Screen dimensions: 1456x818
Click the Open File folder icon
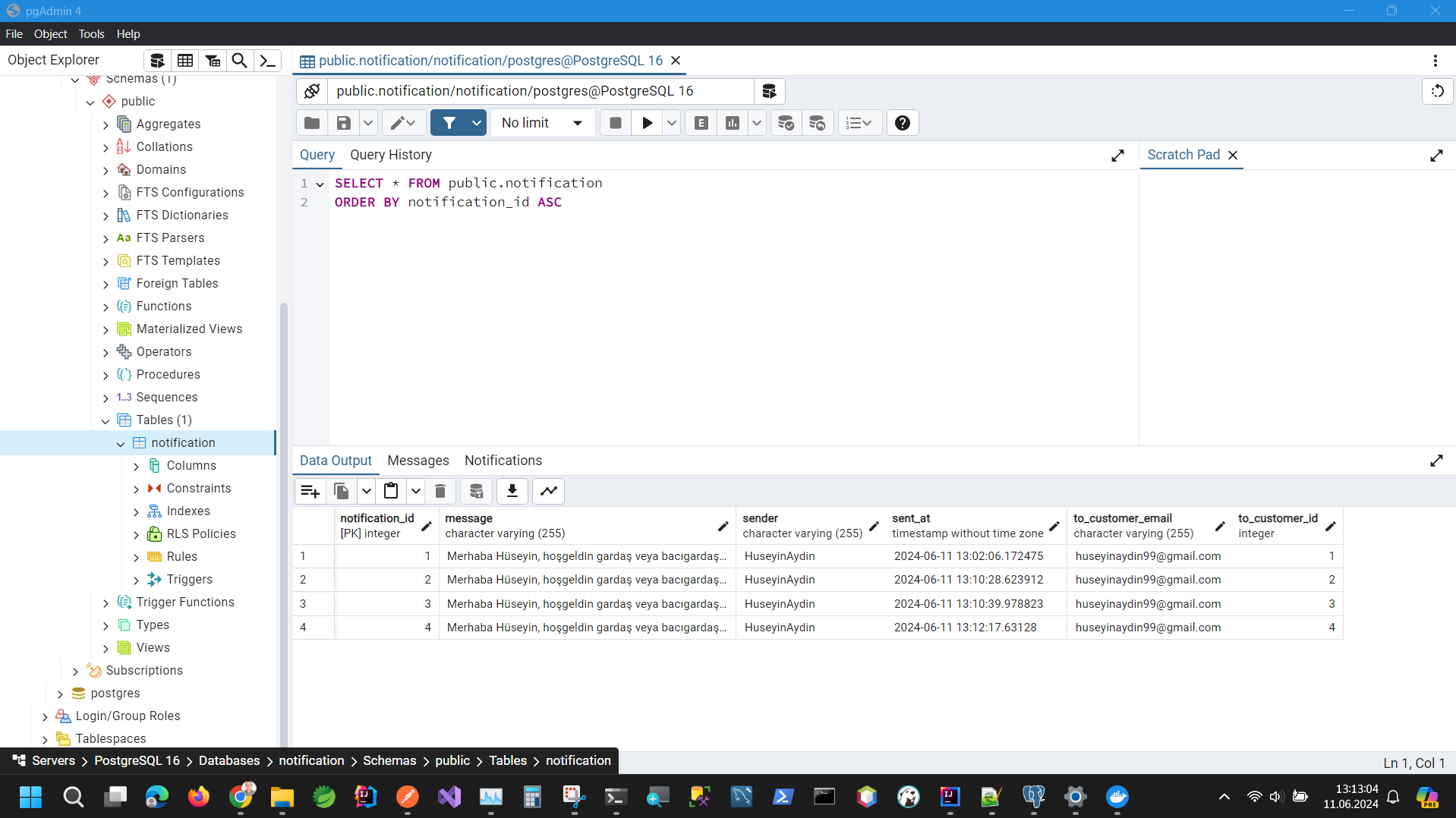pyautogui.click(x=311, y=123)
